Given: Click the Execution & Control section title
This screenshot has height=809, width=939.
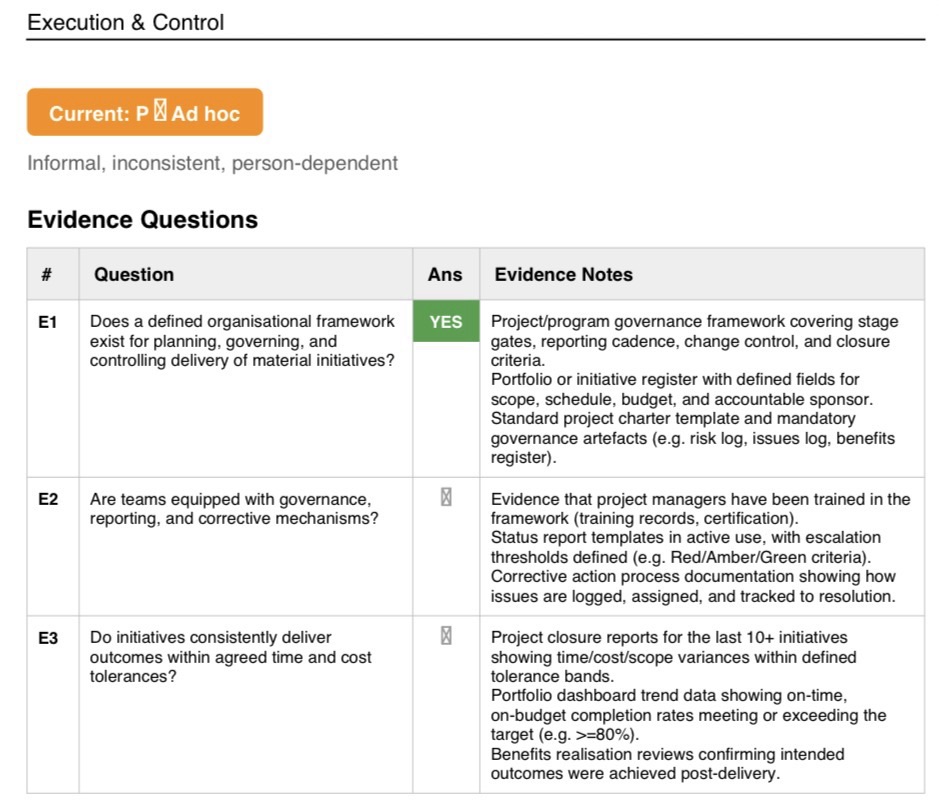Looking at the screenshot, I should click(x=126, y=22).
